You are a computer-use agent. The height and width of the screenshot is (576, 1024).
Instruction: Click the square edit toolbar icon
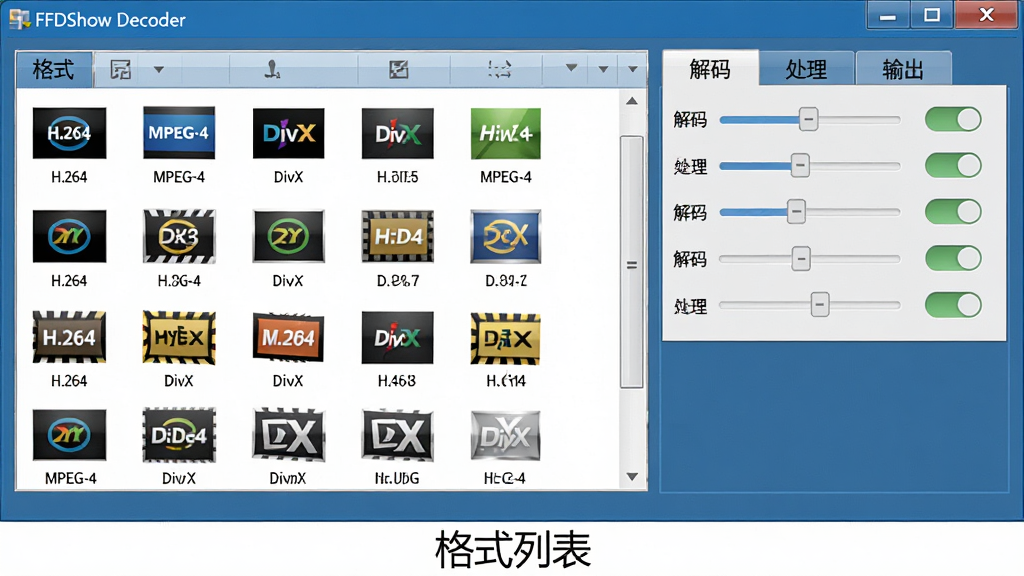[398, 69]
